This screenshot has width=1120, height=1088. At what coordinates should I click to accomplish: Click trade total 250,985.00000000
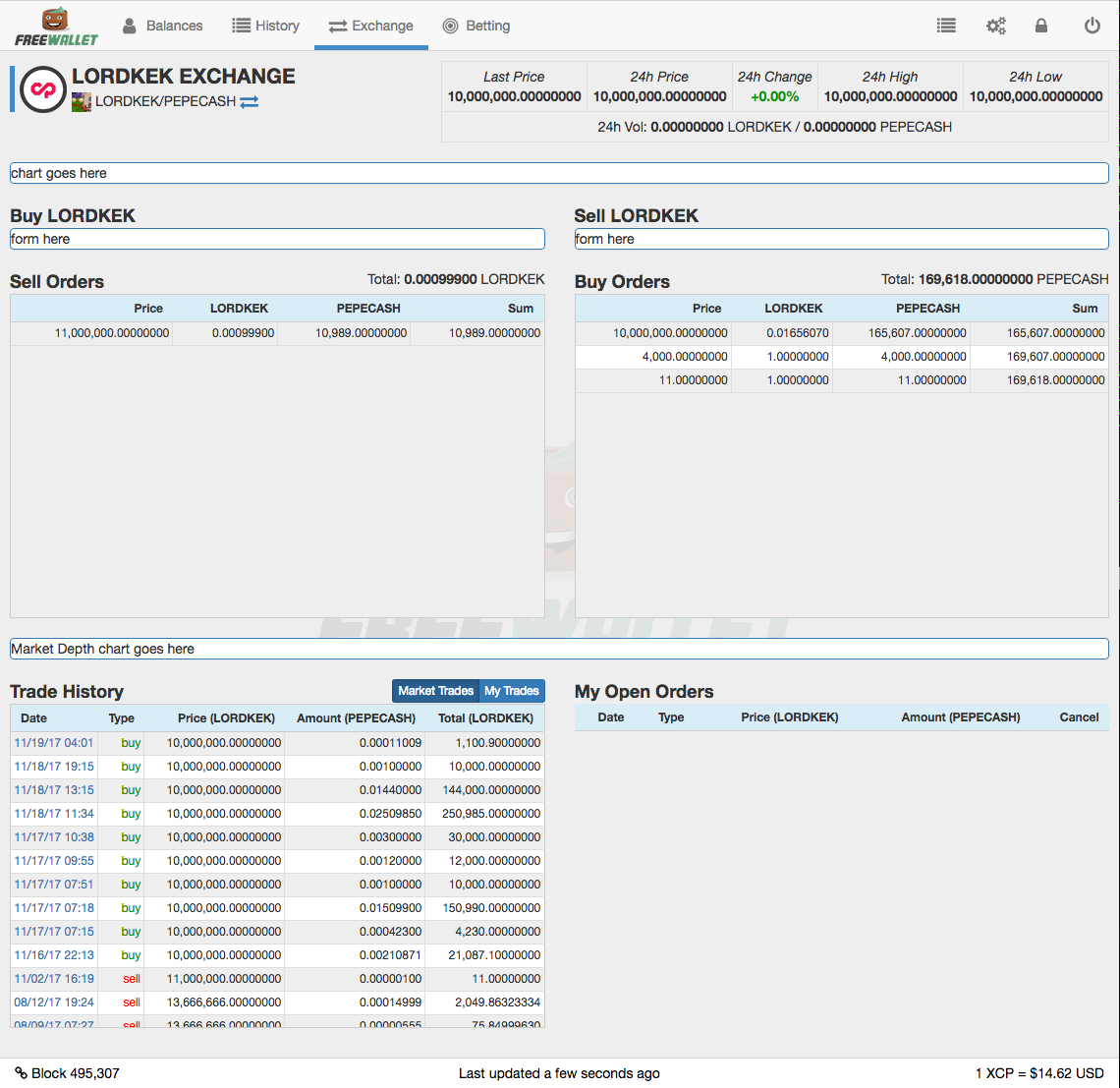(x=490, y=814)
